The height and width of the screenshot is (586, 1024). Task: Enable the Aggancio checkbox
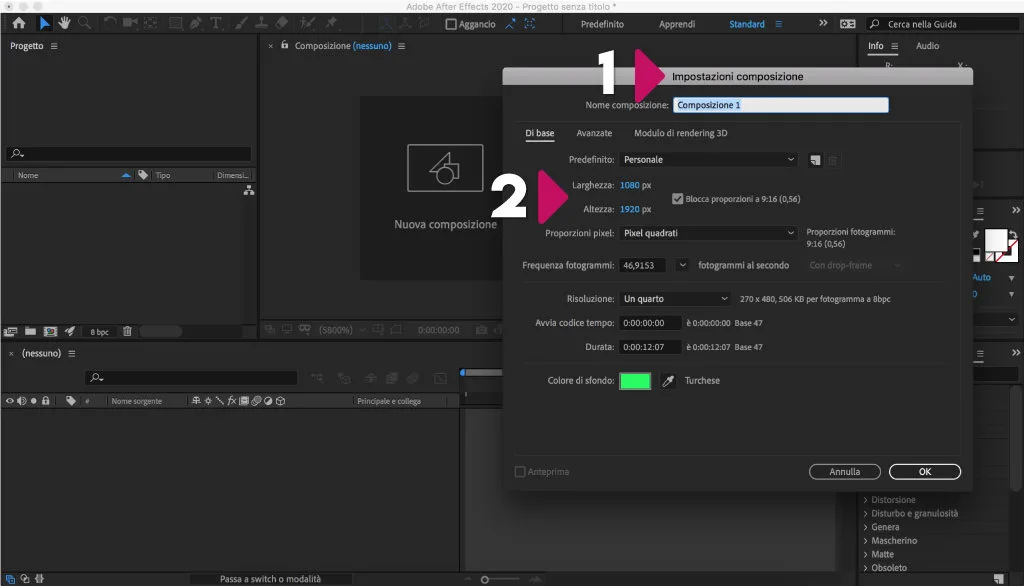point(451,24)
